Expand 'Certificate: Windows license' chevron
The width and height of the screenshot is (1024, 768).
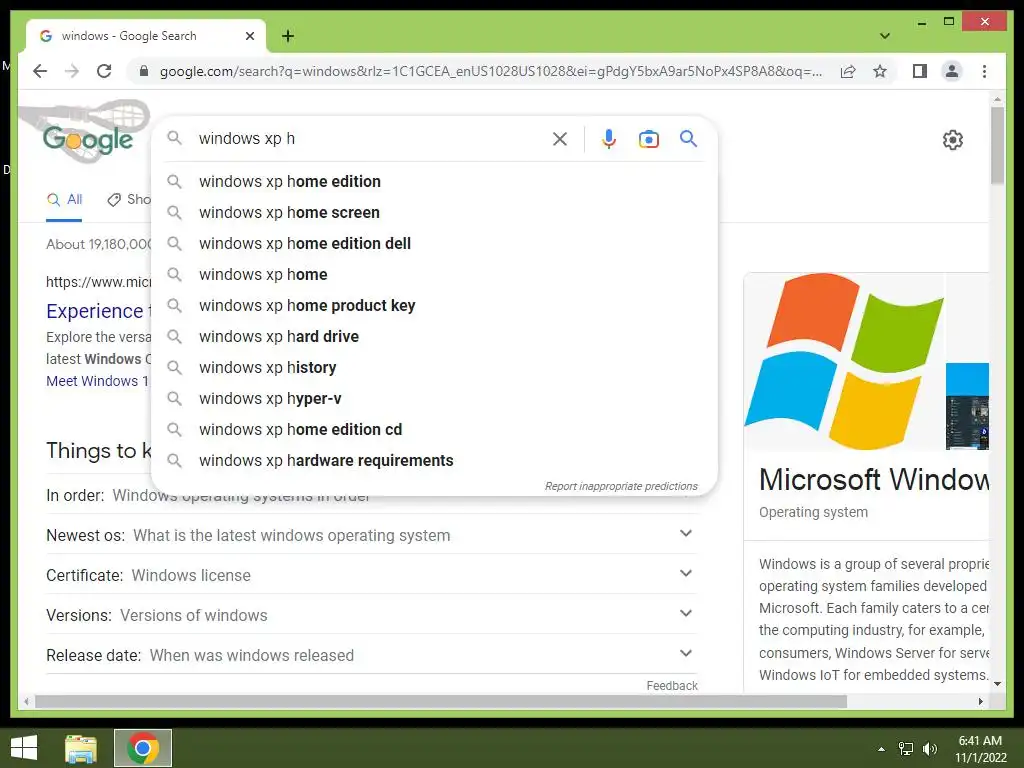point(686,573)
